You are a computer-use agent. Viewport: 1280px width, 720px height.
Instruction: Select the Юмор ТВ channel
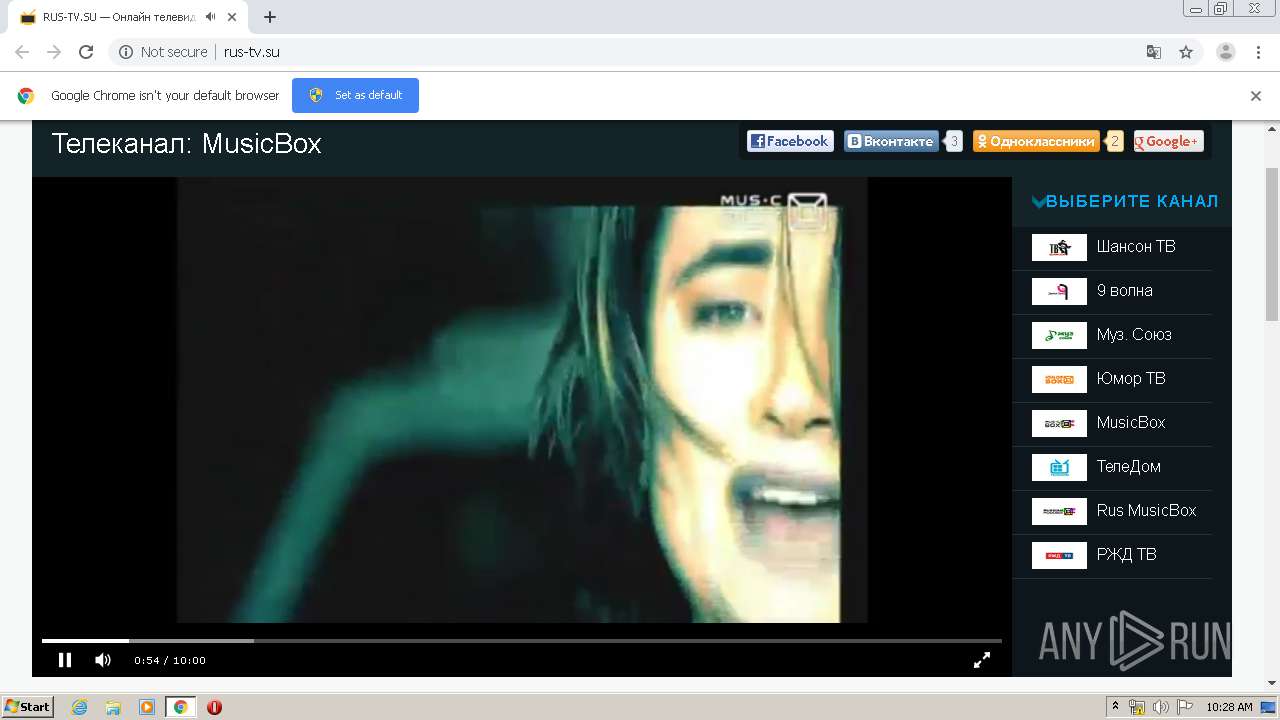[x=1131, y=379]
